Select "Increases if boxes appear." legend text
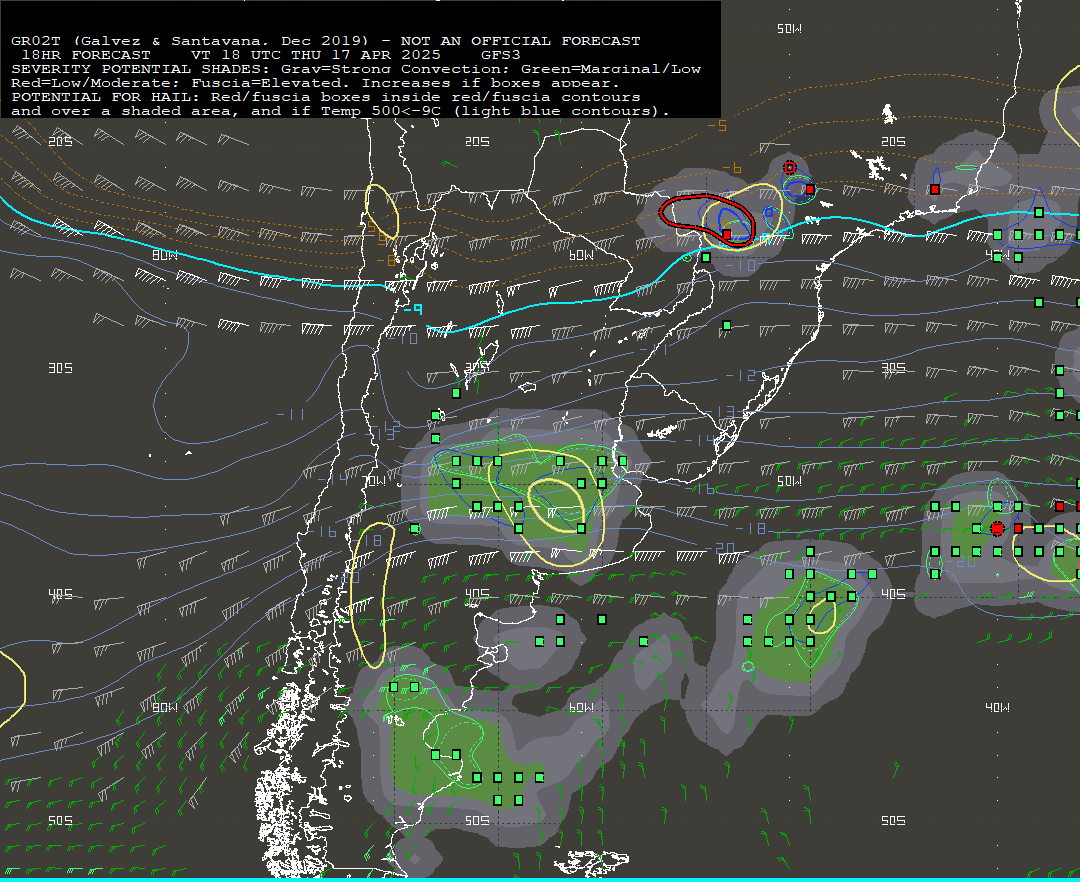The width and height of the screenshot is (1080, 882). click(x=491, y=83)
